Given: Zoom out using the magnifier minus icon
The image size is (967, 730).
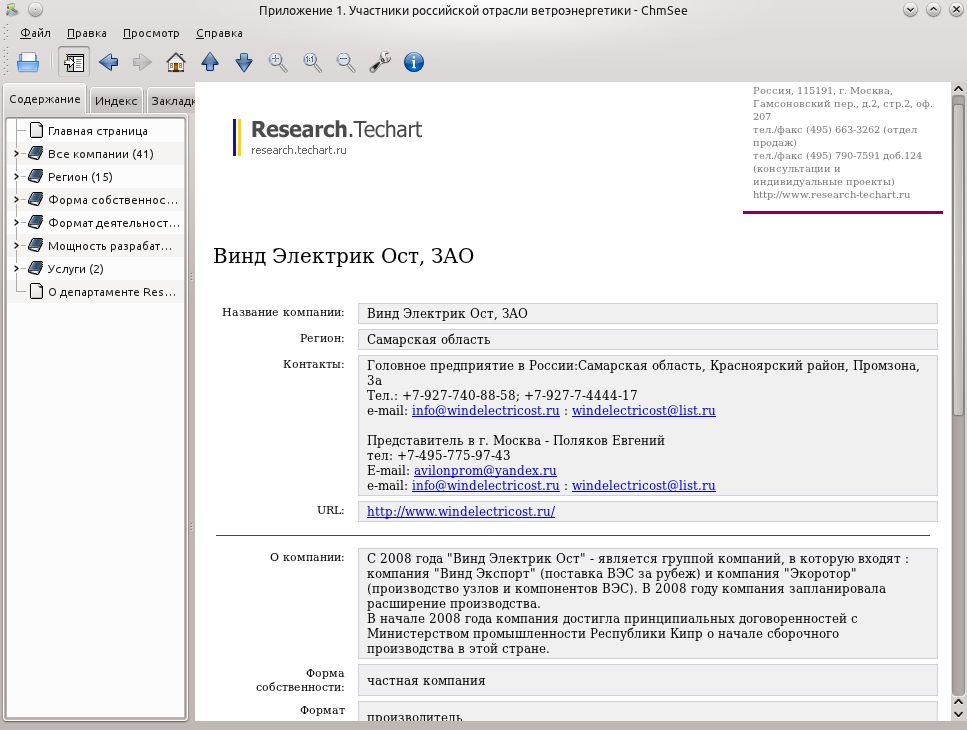Looking at the screenshot, I should (x=346, y=62).
